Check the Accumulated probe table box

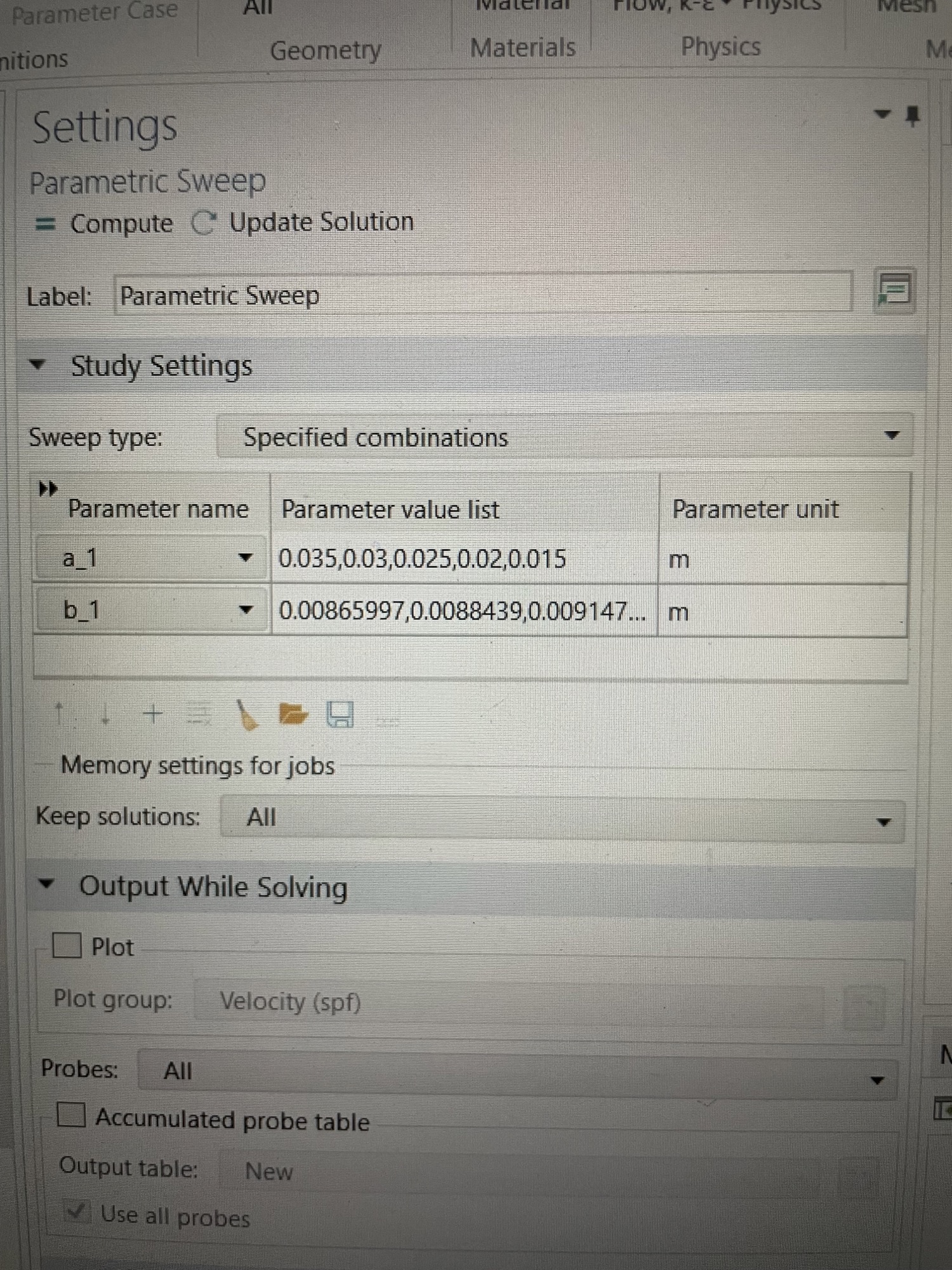click(71, 1115)
